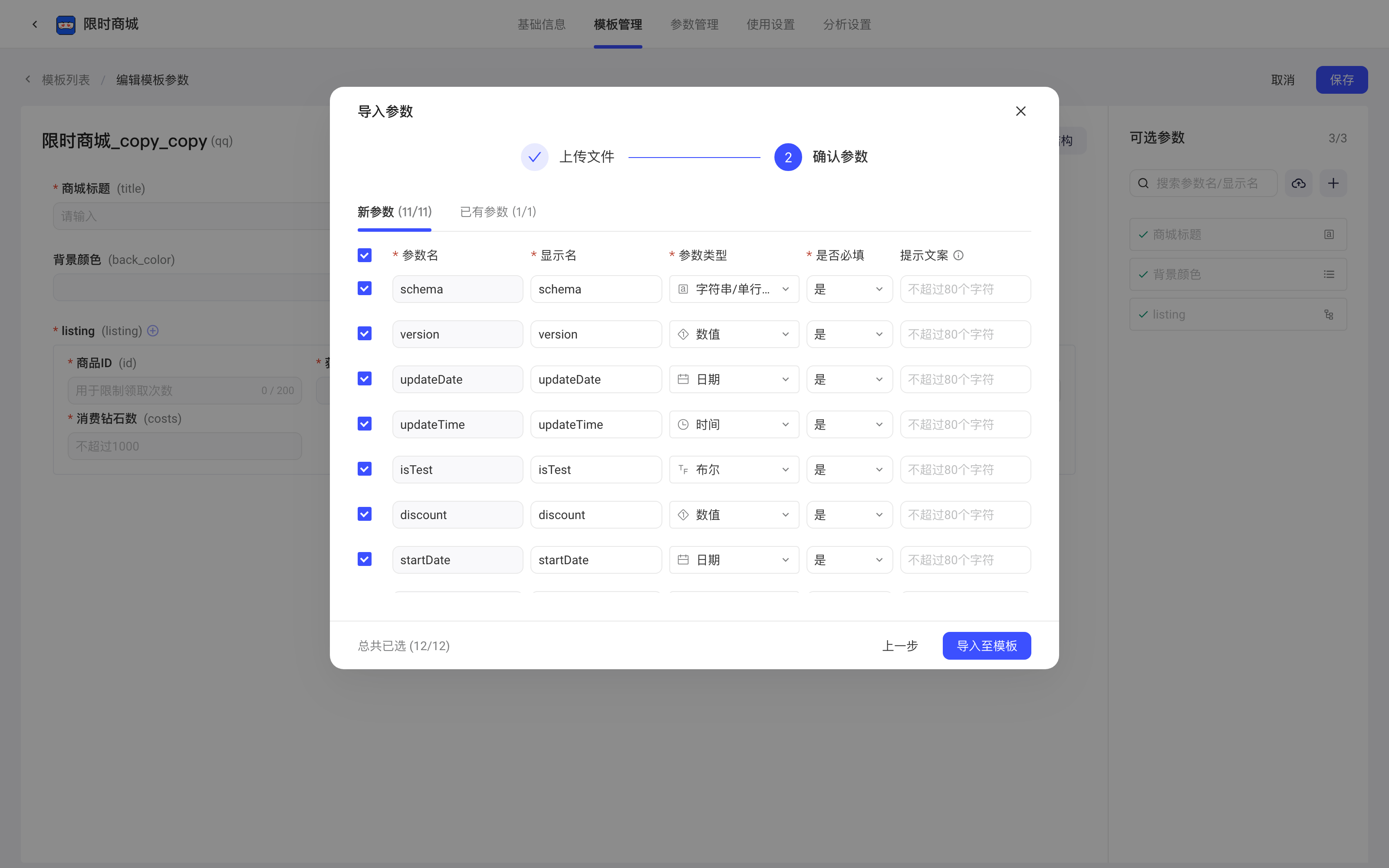Click the 商品ID input field

[185, 390]
